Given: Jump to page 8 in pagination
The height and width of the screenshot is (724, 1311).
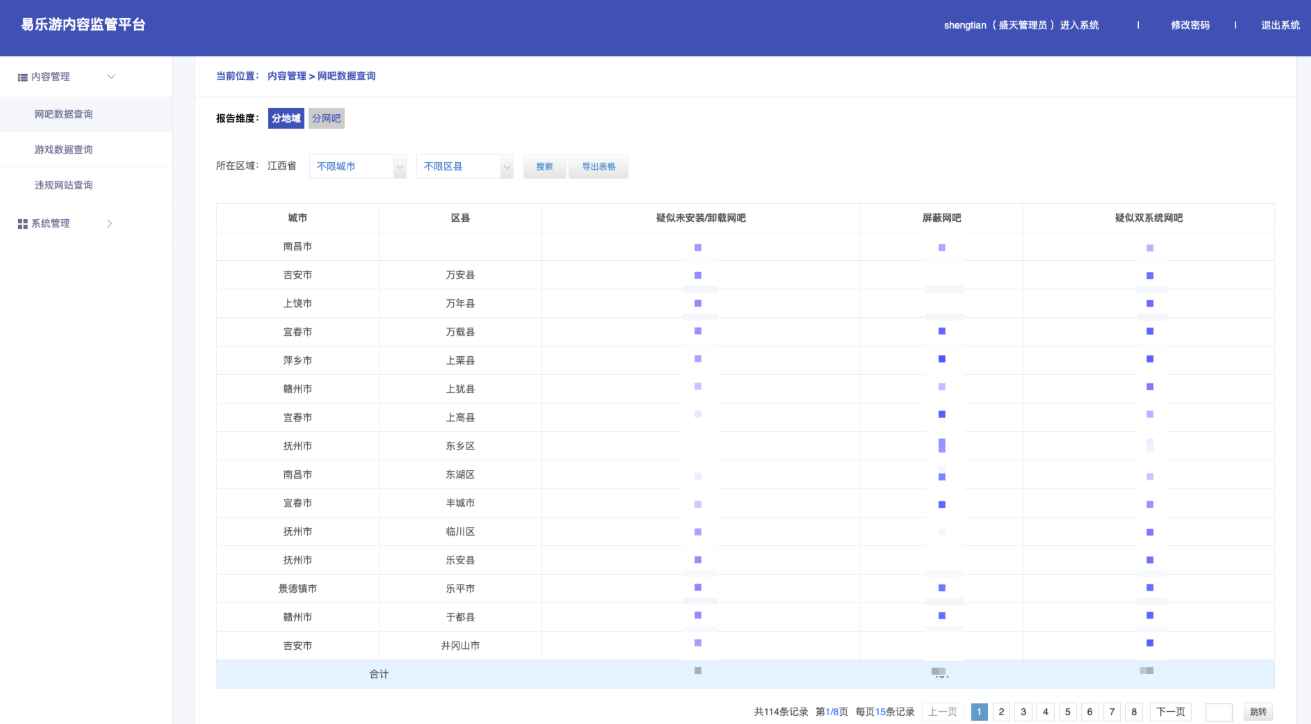Looking at the screenshot, I should tap(1134, 712).
